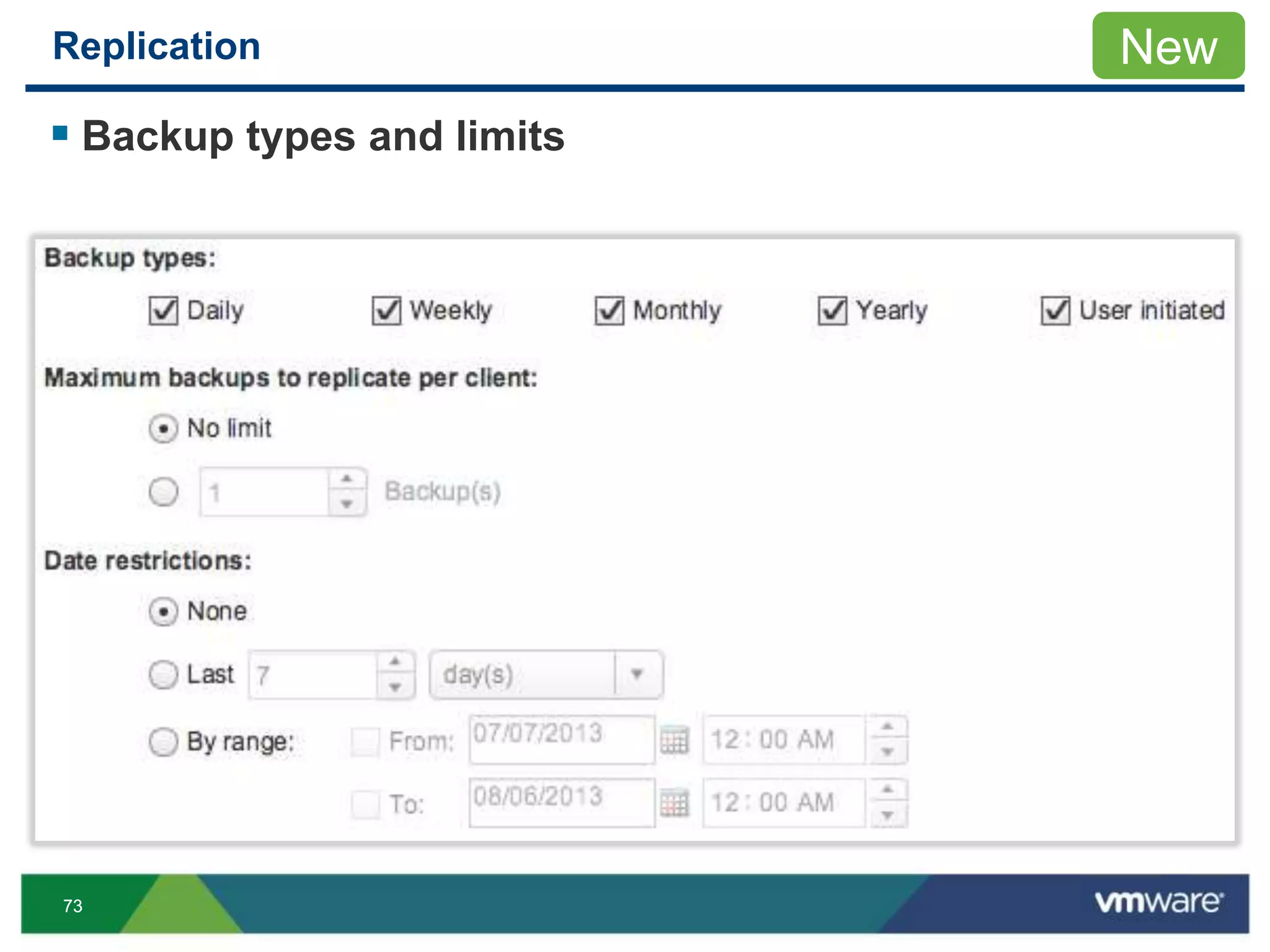The height and width of the screenshot is (952, 1270).
Task: Select the None date restriction radio
Action: point(164,612)
